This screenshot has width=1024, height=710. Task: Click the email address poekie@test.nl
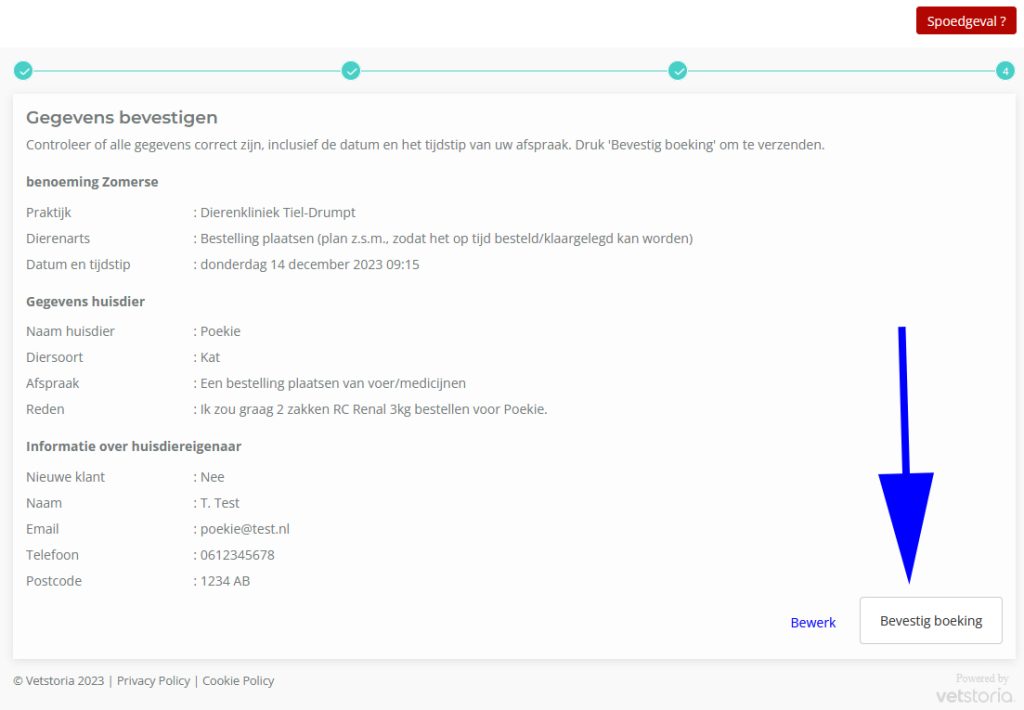(x=245, y=529)
